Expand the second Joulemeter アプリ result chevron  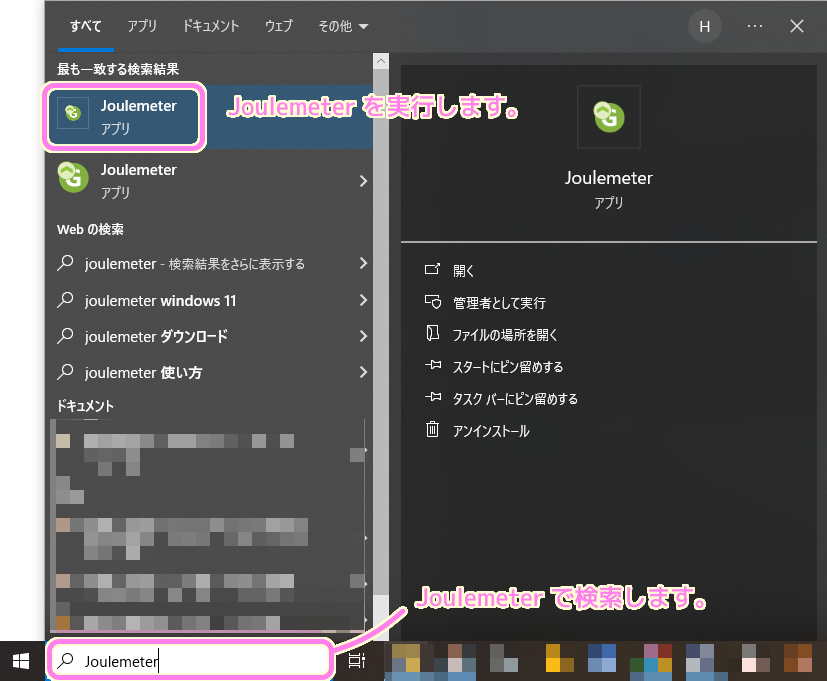click(x=364, y=181)
